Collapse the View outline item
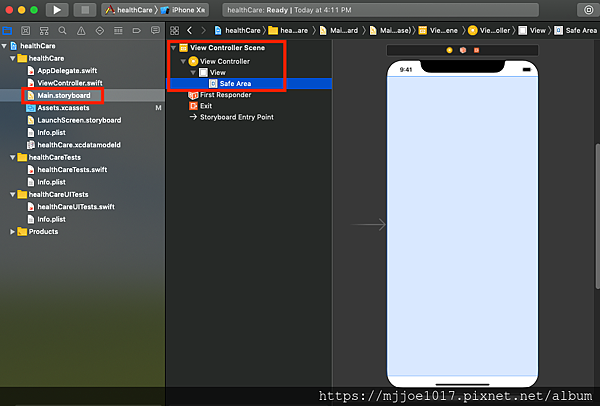The width and height of the screenshot is (600, 406). click(193, 72)
